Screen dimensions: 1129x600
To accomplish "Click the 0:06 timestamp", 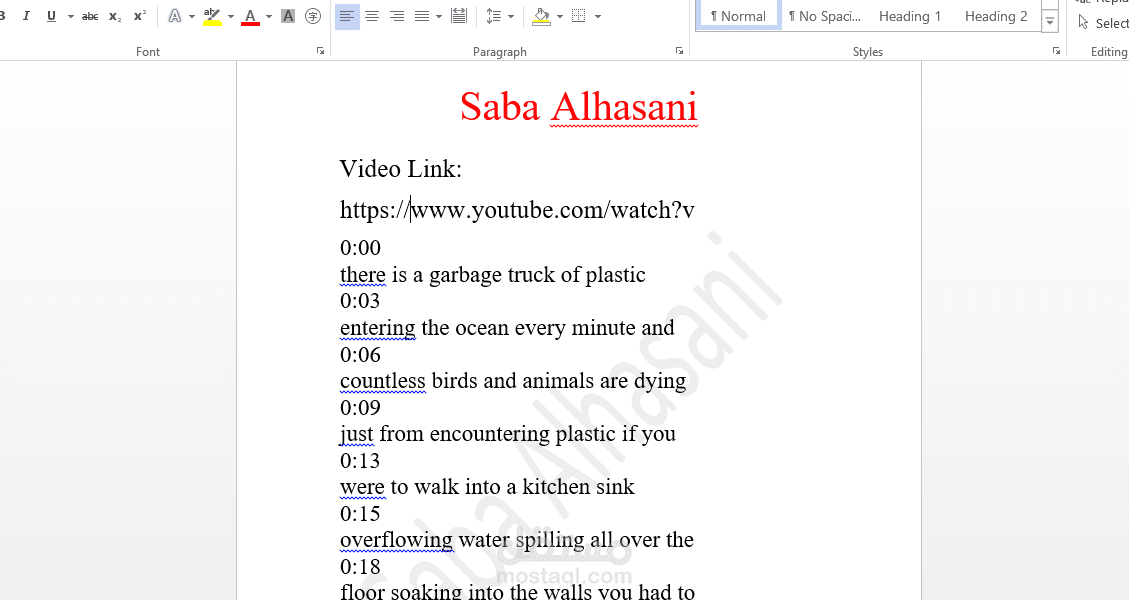I will pyautogui.click(x=360, y=354).
